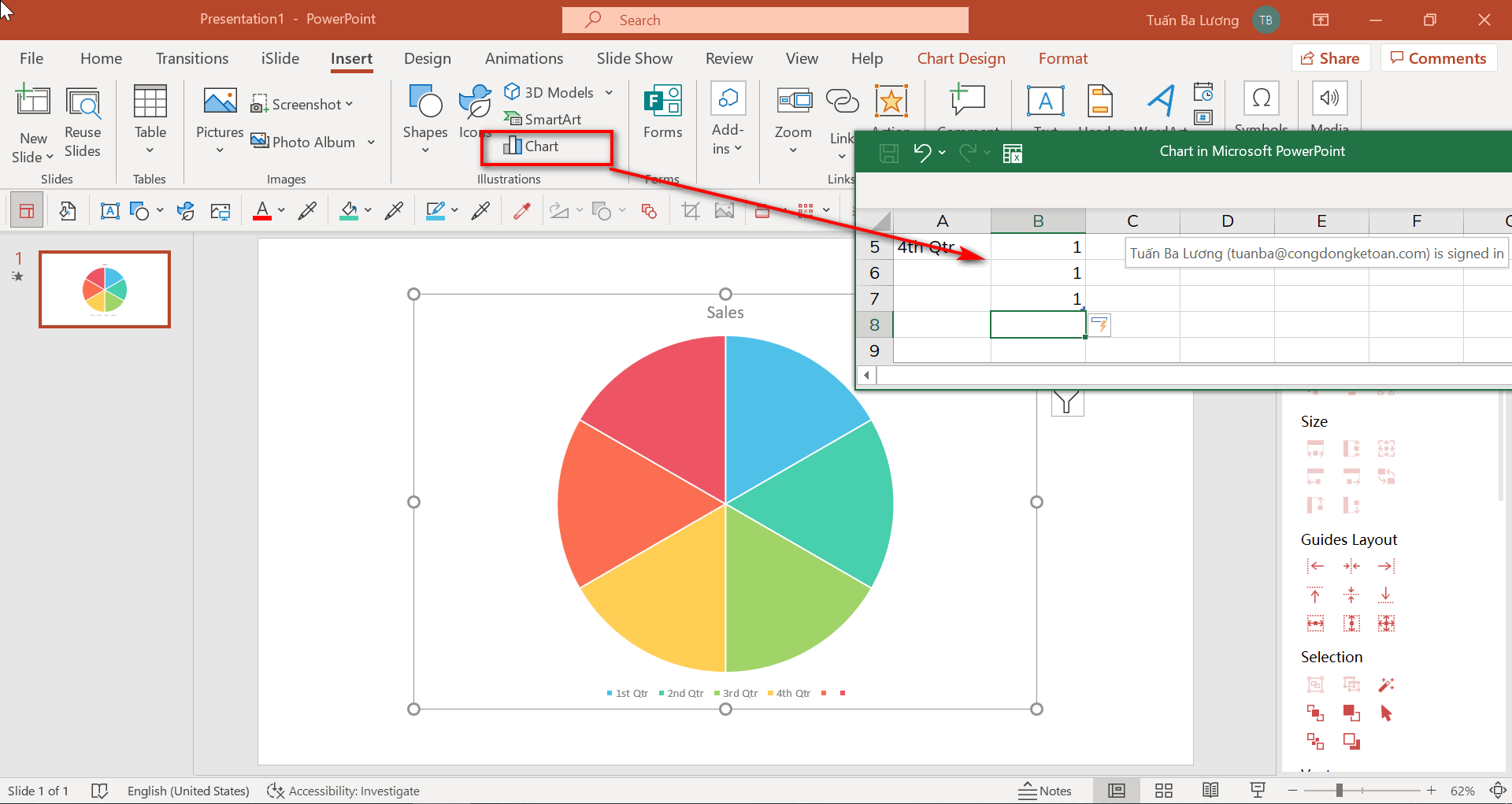Click the text box tool icon

[x=110, y=211]
